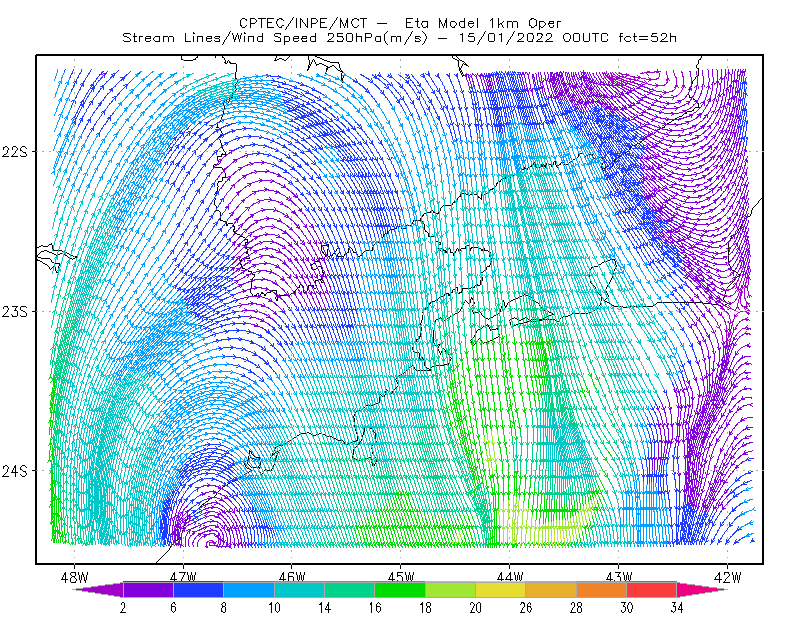Click the 48W longitude label
The height and width of the screenshot is (618, 800).
click(74, 576)
